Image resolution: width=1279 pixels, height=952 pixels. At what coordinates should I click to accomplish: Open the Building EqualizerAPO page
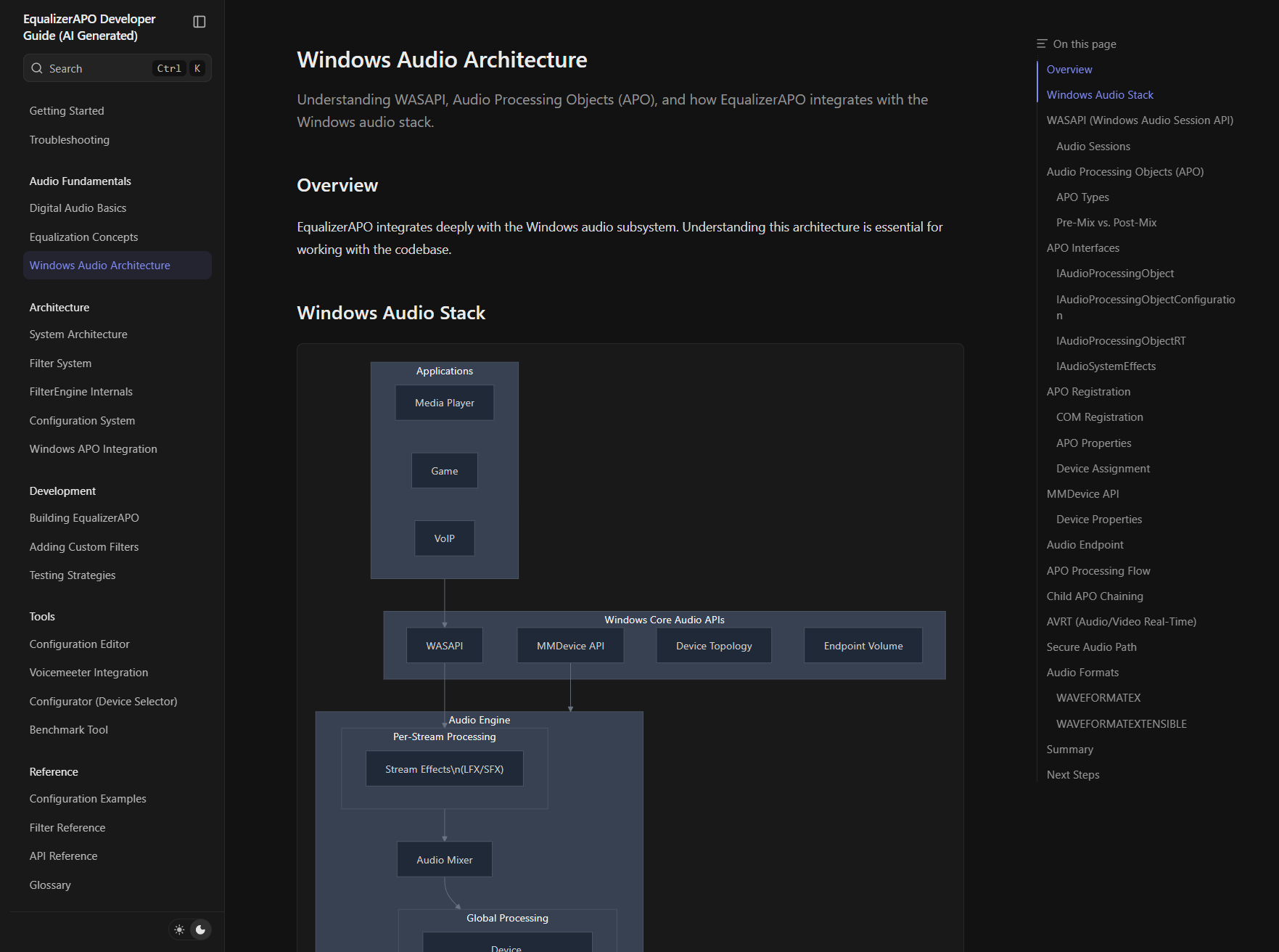click(83, 517)
